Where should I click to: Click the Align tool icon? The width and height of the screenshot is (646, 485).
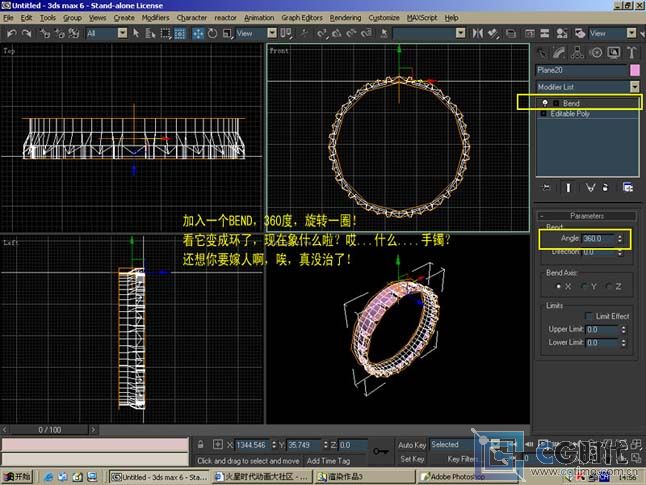point(493,33)
